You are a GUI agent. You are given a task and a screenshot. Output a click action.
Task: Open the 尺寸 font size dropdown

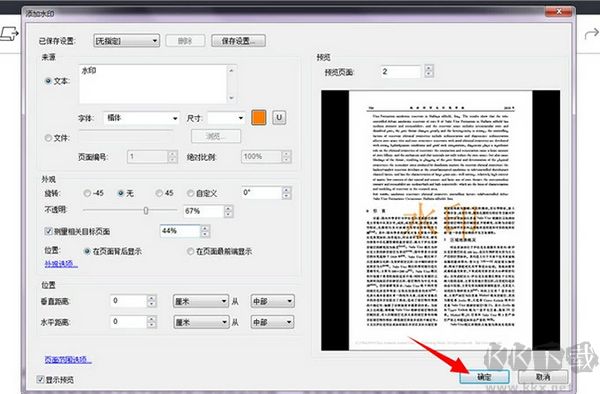[226, 118]
